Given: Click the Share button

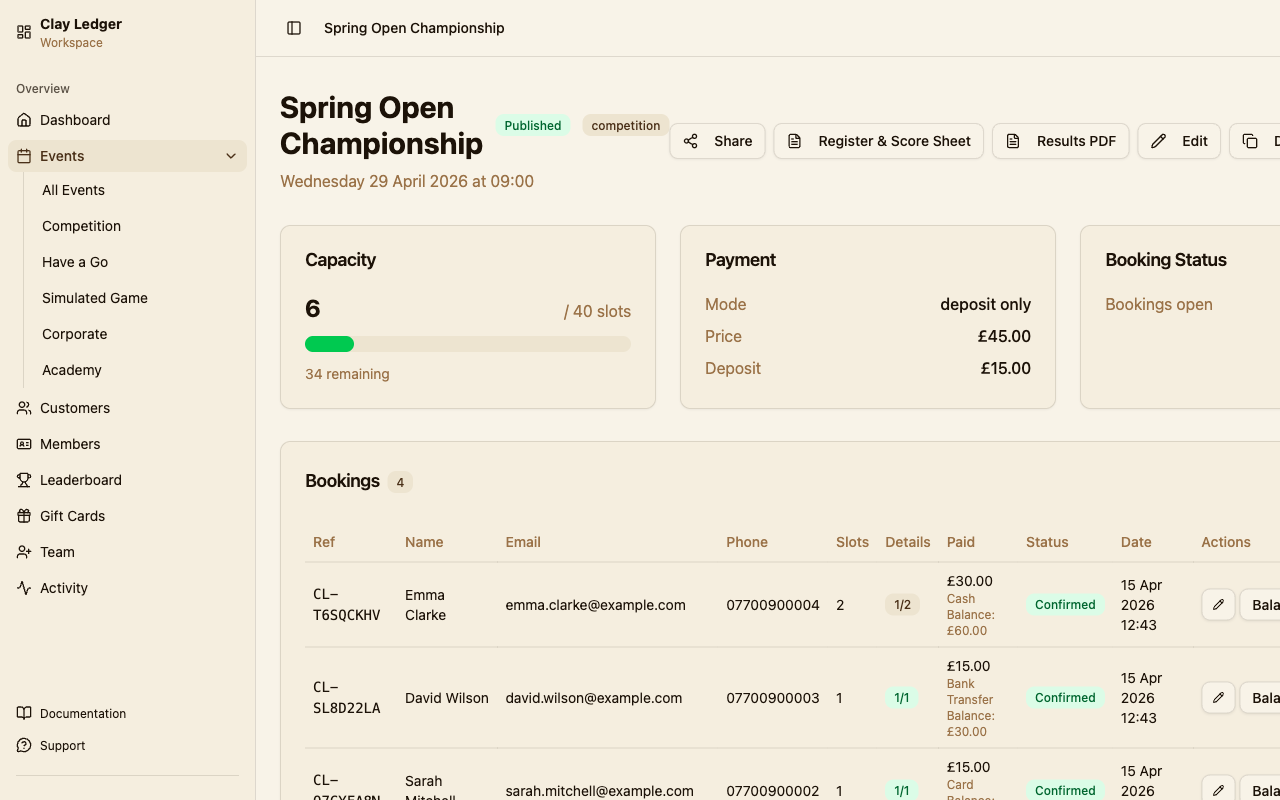Looking at the screenshot, I should [x=717, y=141].
